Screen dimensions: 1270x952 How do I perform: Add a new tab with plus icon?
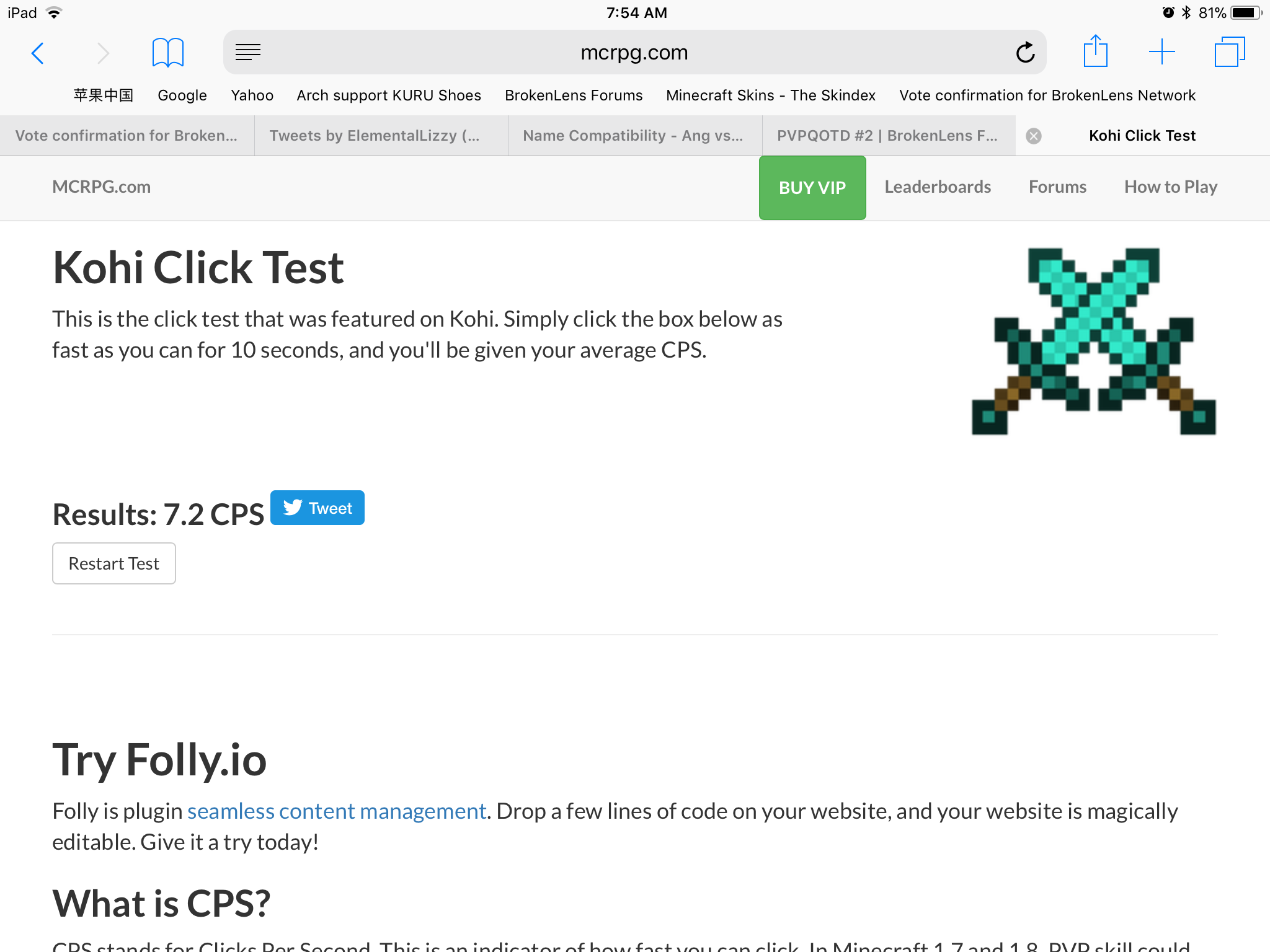click(x=1161, y=52)
